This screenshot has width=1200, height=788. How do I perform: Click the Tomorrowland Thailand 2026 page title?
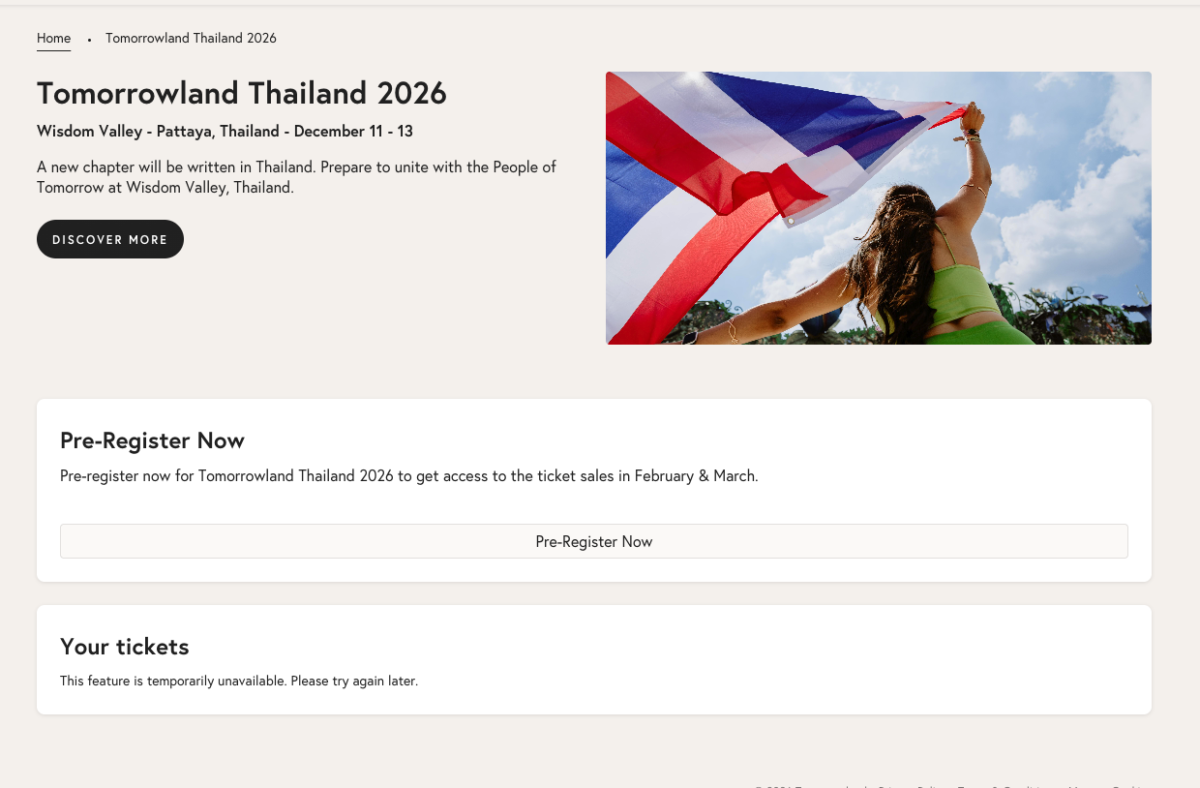[242, 93]
